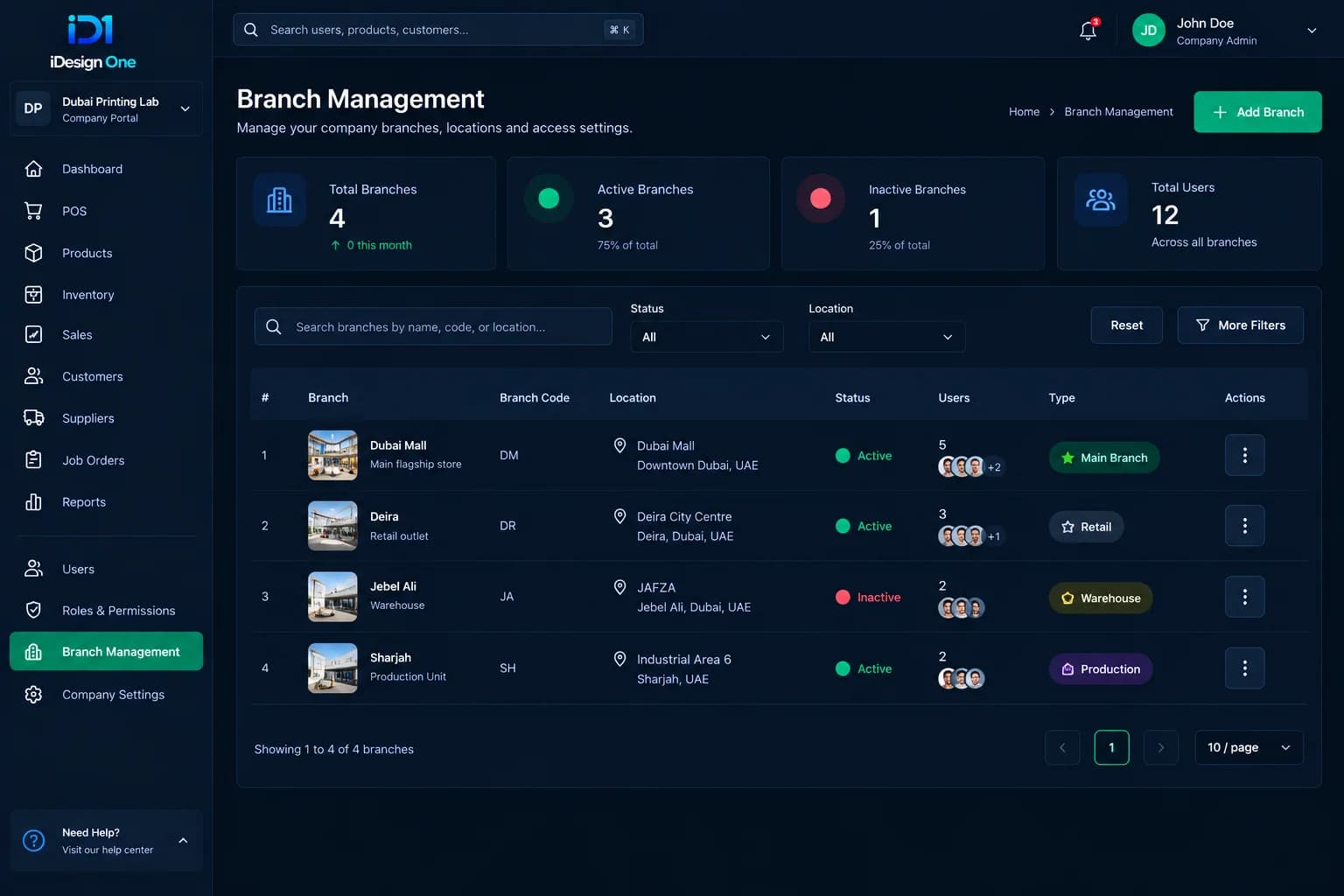This screenshot has width=1344, height=896.
Task: Click the Total Branches building icon
Action: click(279, 200)
